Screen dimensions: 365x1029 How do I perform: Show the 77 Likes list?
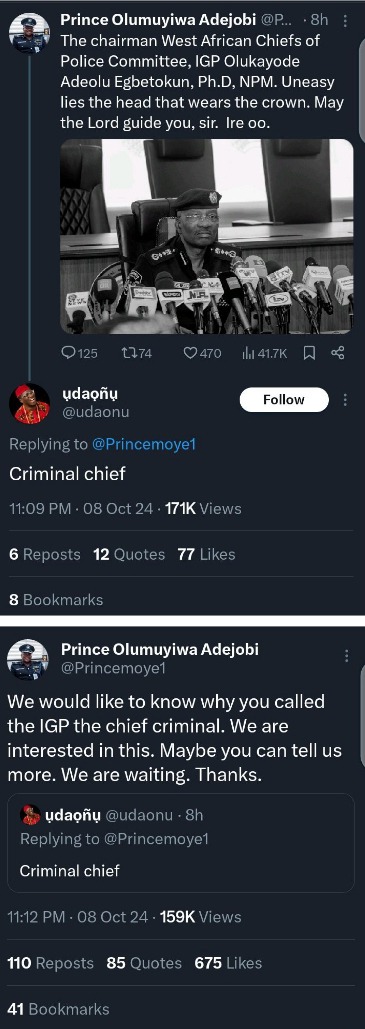[x=206, y=555]
